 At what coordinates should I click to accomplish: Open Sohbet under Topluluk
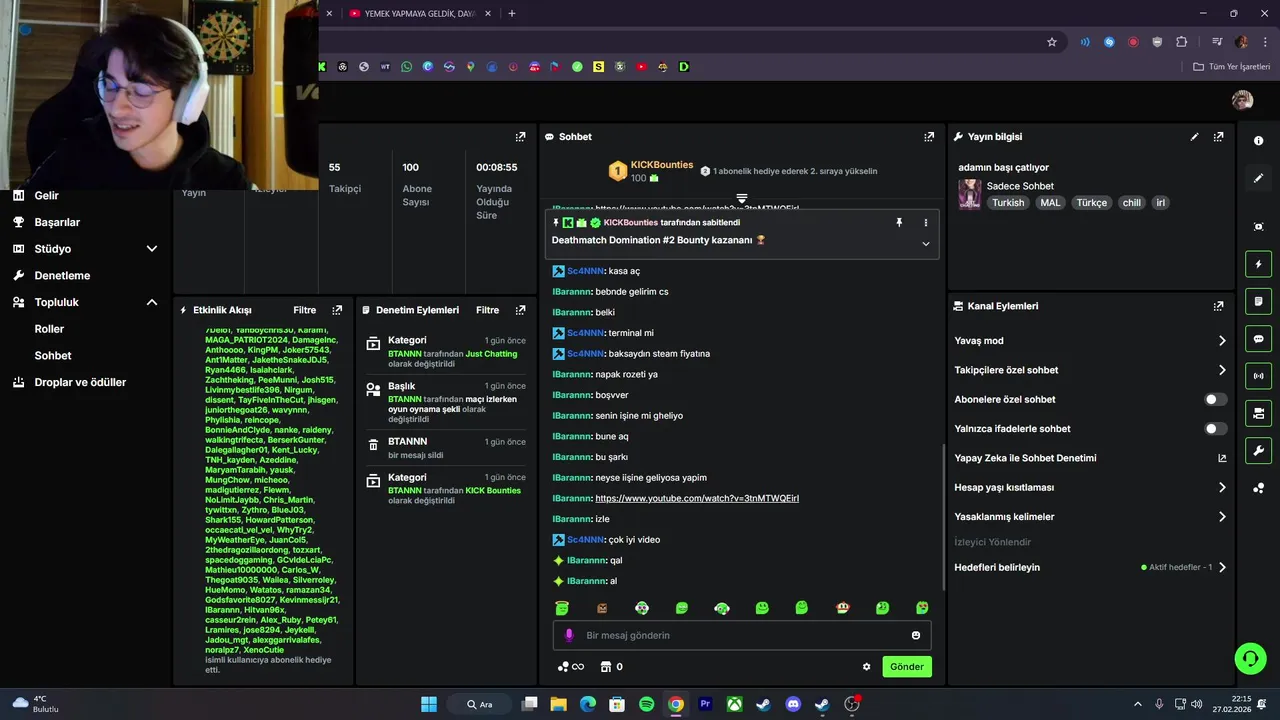(53, 355)
